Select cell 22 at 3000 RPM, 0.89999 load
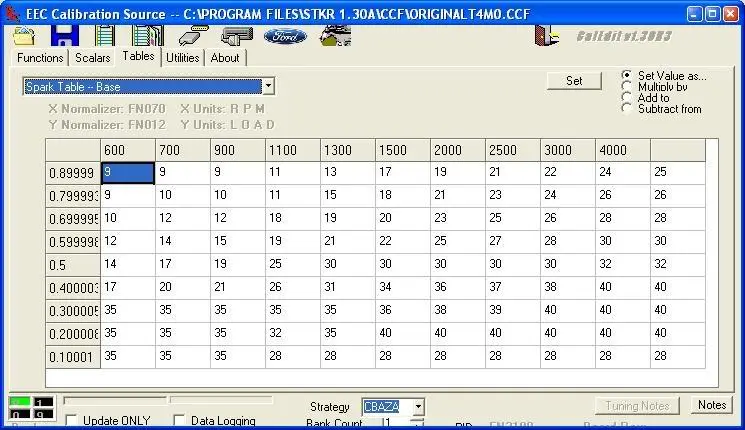The width and height of the screenshot is (745, 430). (567, 172)
